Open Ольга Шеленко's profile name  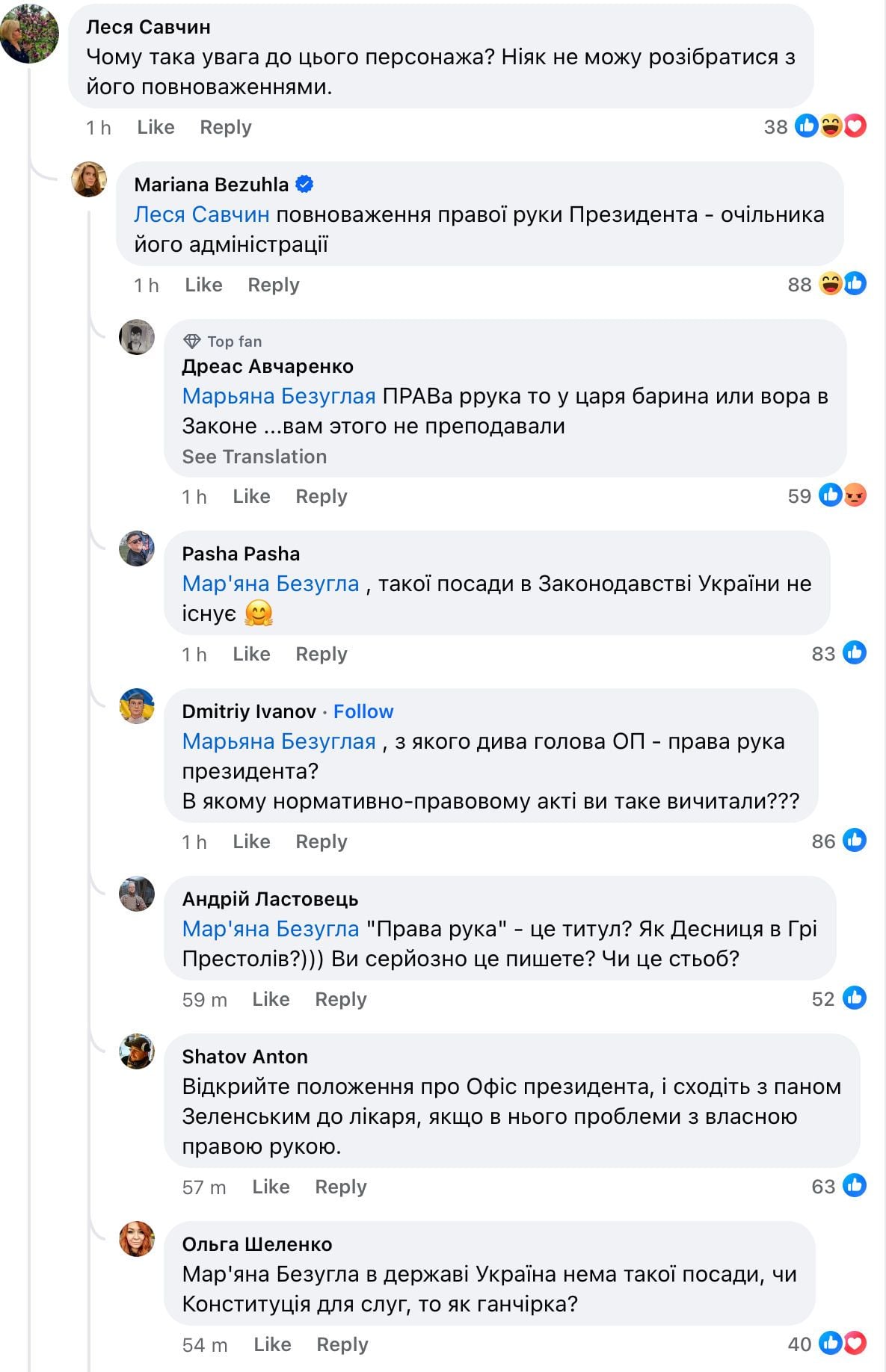pyautogui.click(x=257, y=1244)
